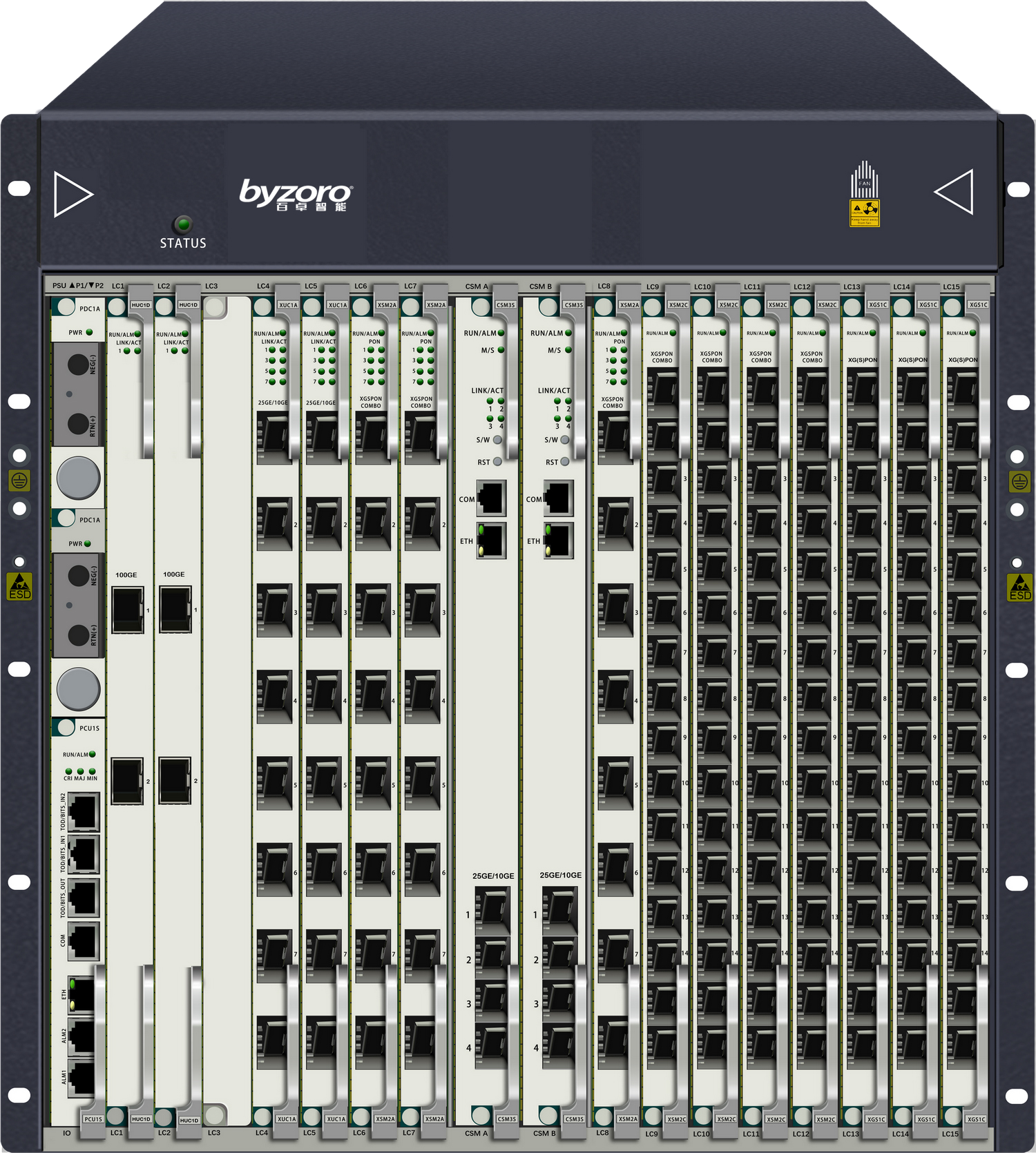This screenshot has height=1153, width=1036.
Task: Push the RST button on CSM B
Action: tap(565, 462)
